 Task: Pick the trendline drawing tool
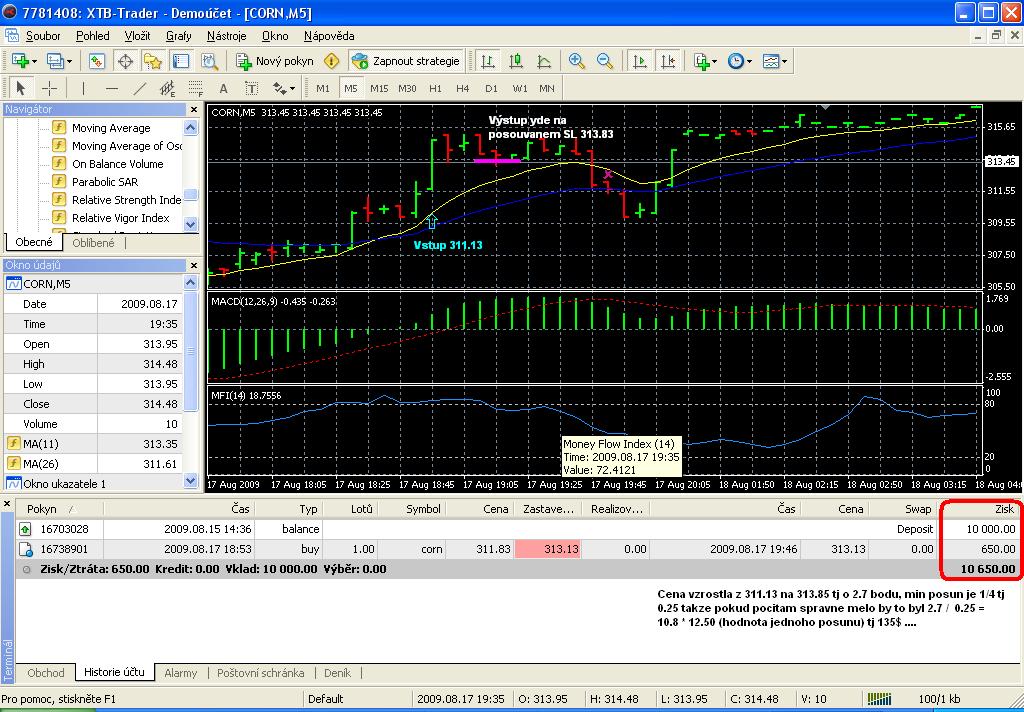[x=140, y=88]
